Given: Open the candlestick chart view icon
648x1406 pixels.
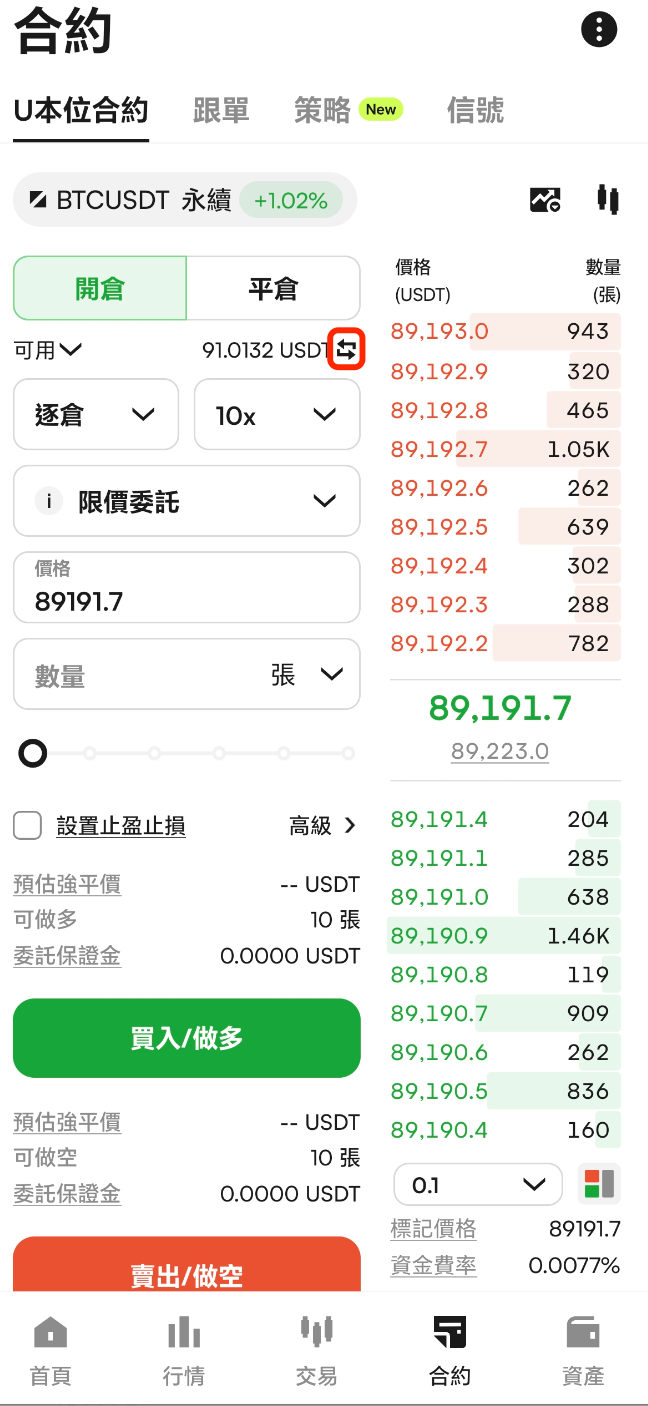Looking at the screenshot, I should [x=608, y=199].
